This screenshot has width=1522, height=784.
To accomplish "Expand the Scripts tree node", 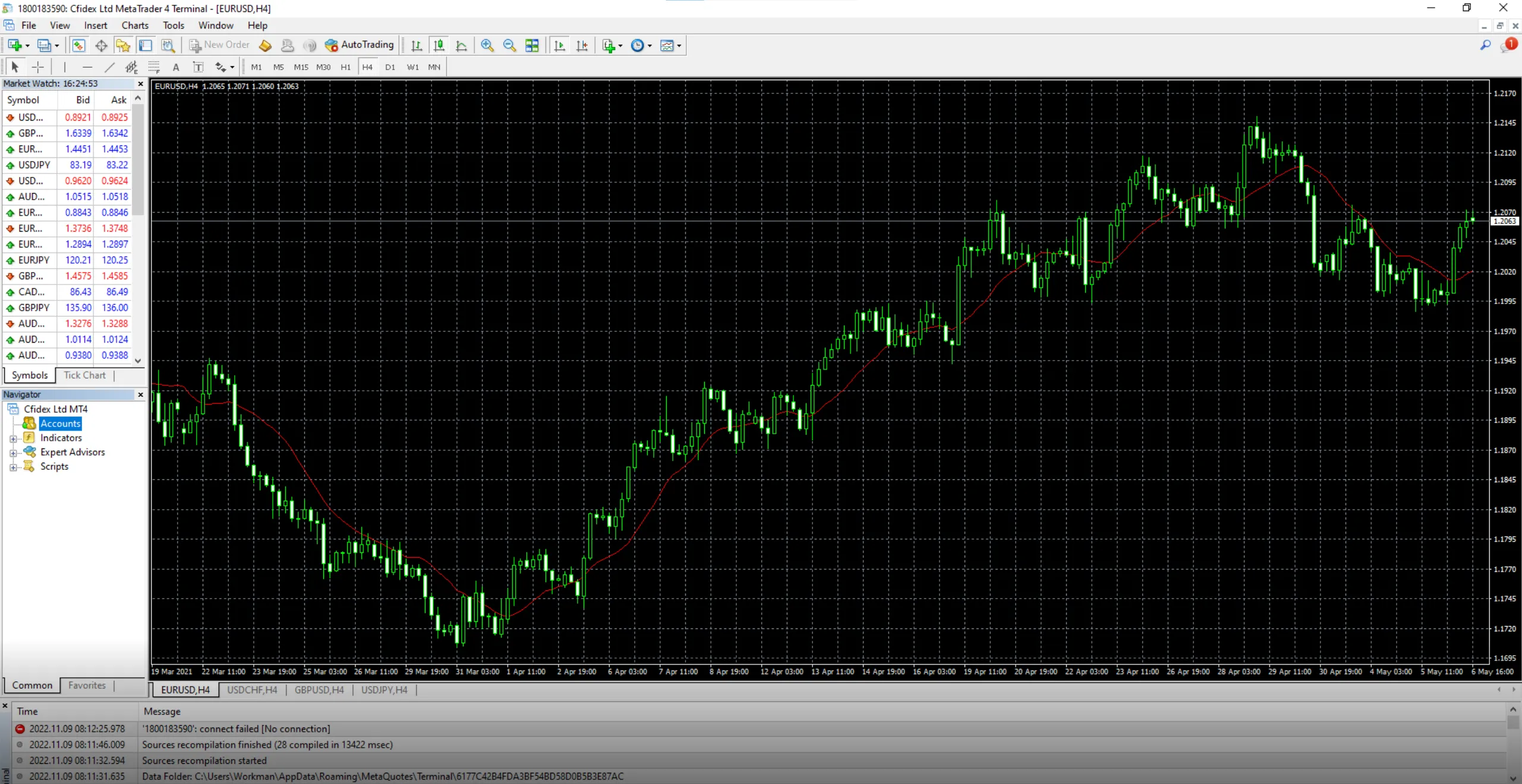I will tap(13, 467).
